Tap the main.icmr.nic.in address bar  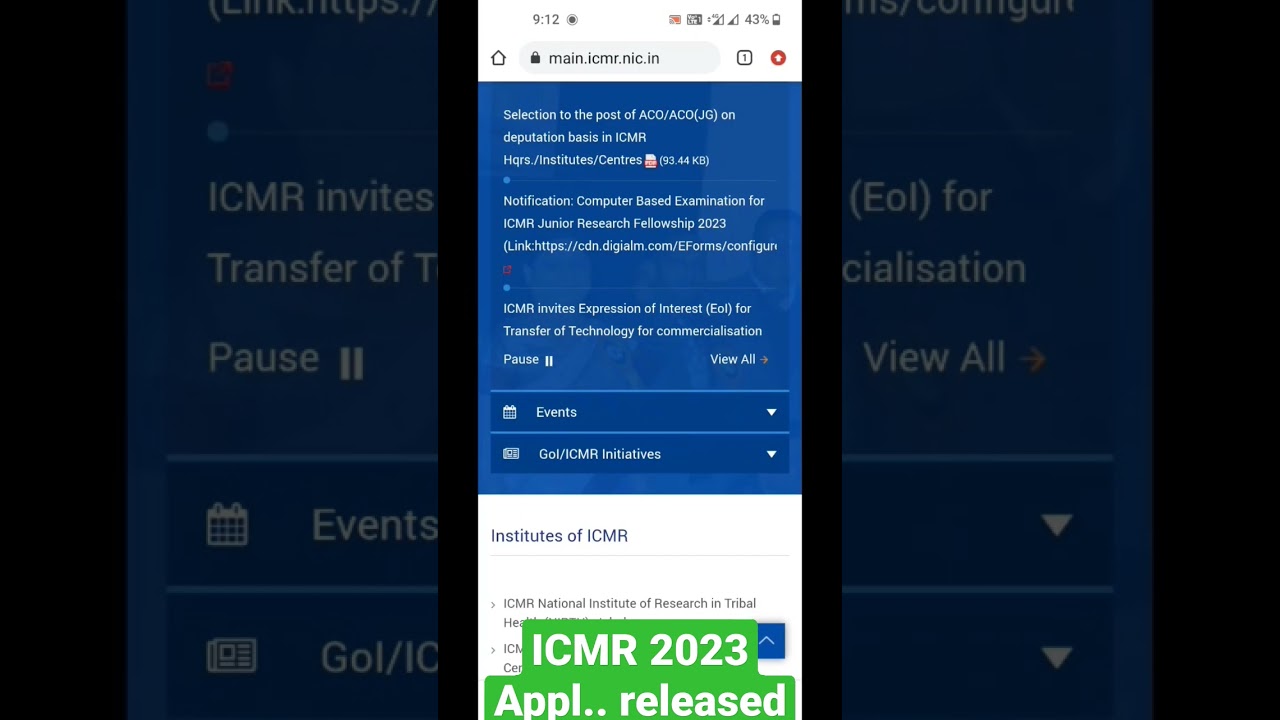(620, 58)
